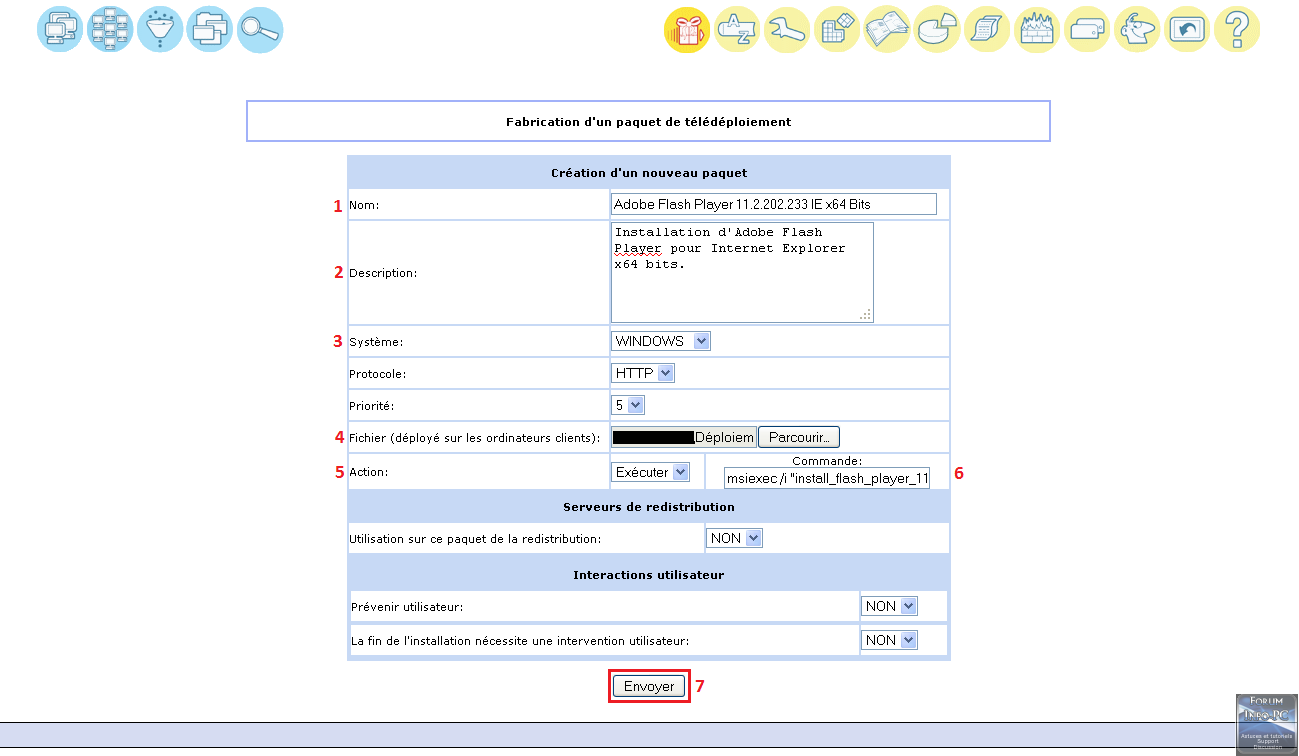Open the pie chart statistics icon

click(x=937, y=30)
